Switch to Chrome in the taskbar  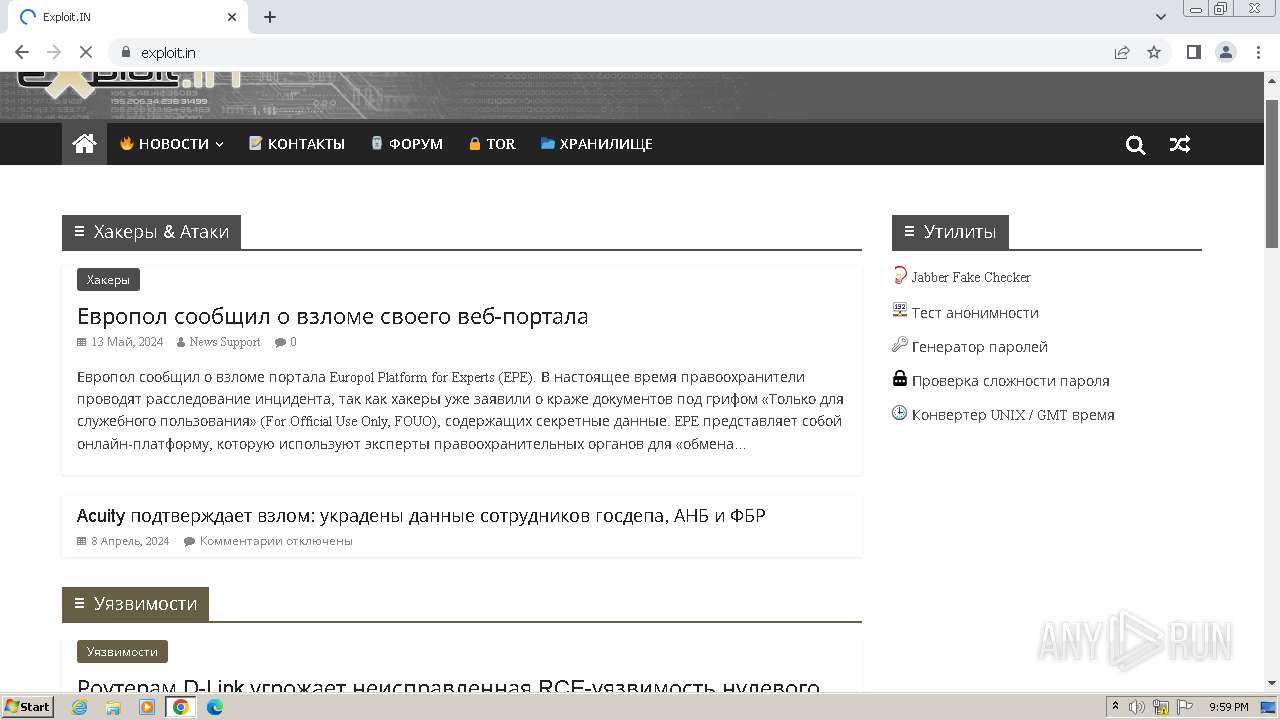(x=181, y=707)
